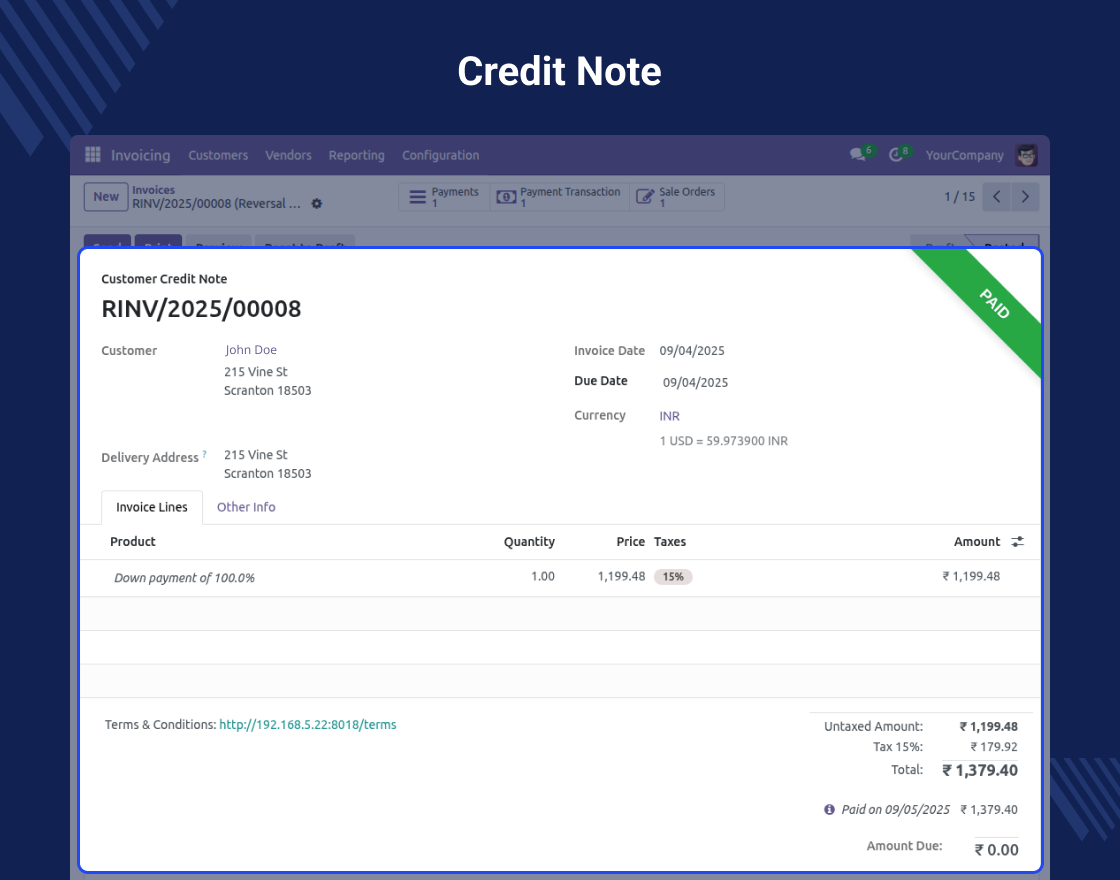
Task: Open the John Doe customer link
Action: pos(251,349)
